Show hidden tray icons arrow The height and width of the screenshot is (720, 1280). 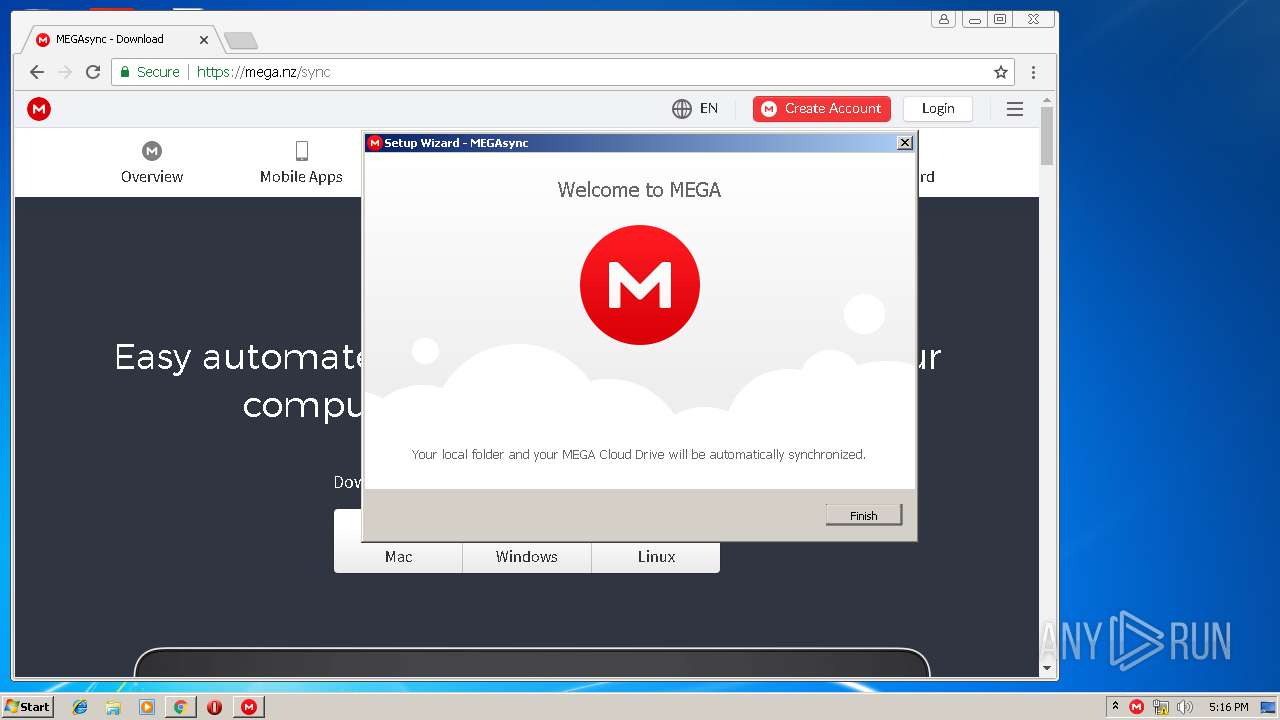click(1115, 706)
